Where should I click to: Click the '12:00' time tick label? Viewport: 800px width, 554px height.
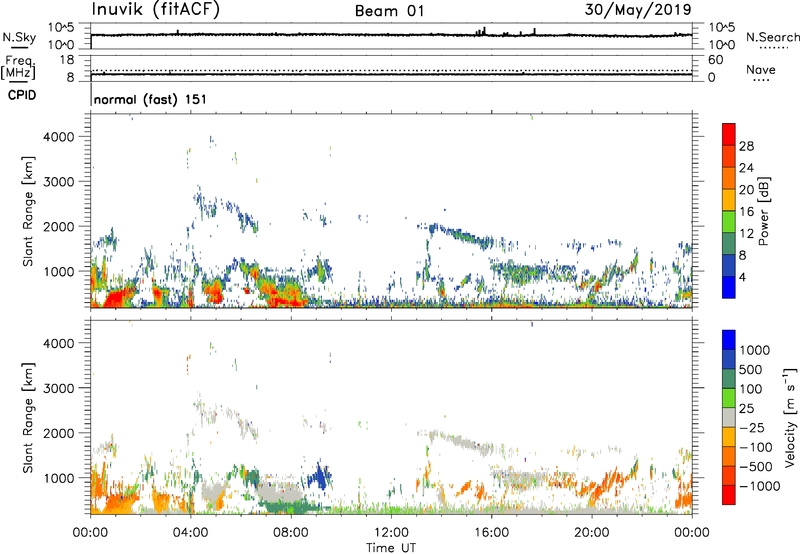tap(391, 533)
